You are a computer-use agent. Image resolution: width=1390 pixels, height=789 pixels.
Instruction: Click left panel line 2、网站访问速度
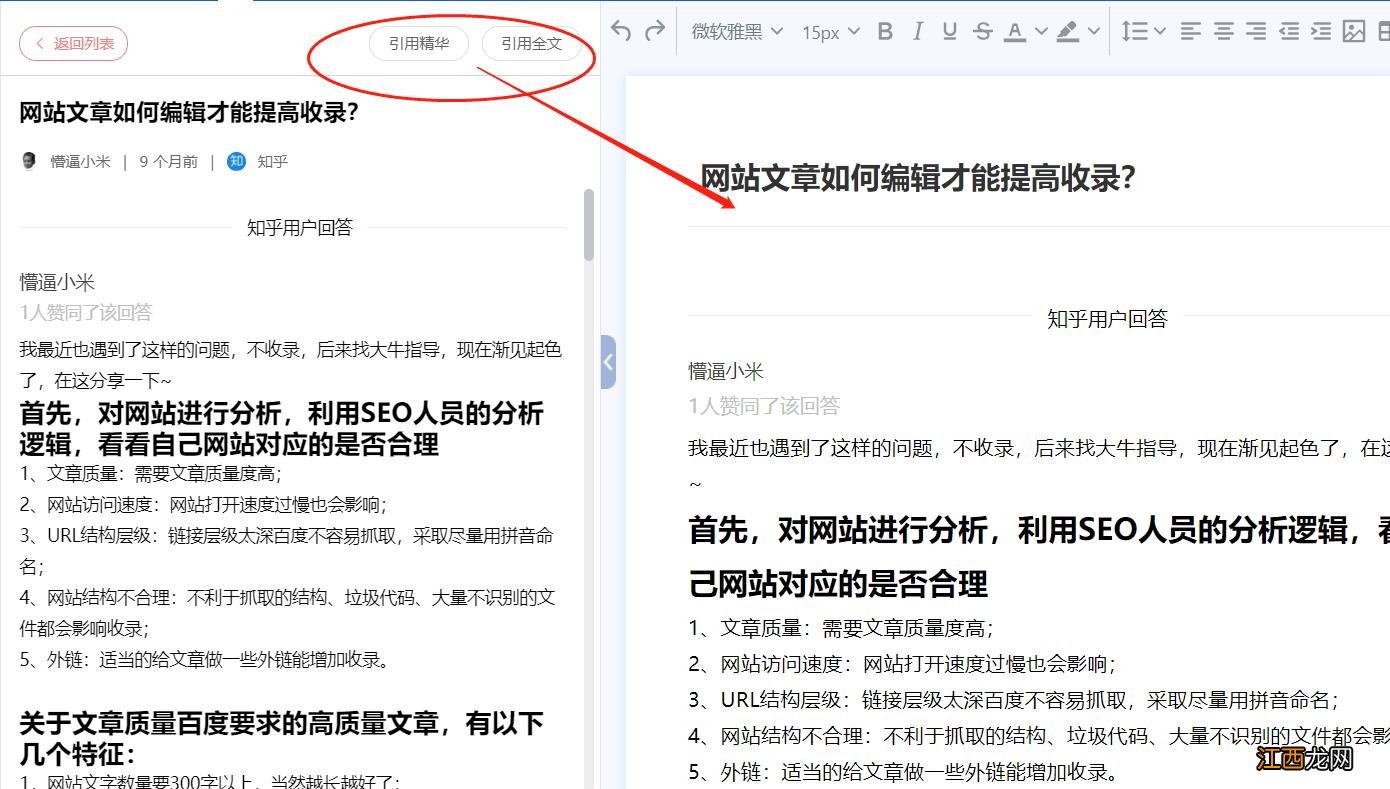(203, 505)
